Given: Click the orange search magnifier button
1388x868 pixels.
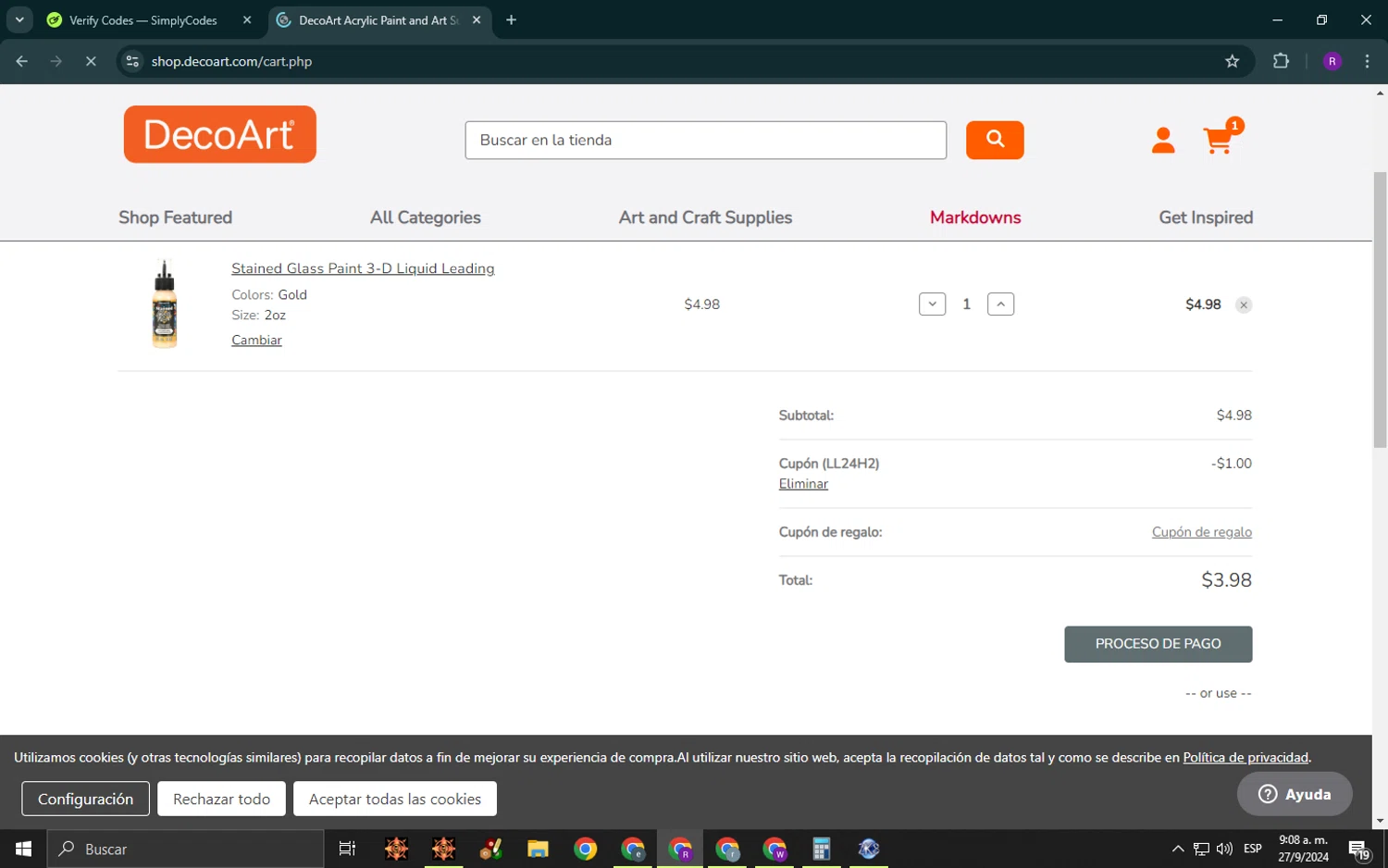Looking at the screenshot, I should click(x=995, y=140).
